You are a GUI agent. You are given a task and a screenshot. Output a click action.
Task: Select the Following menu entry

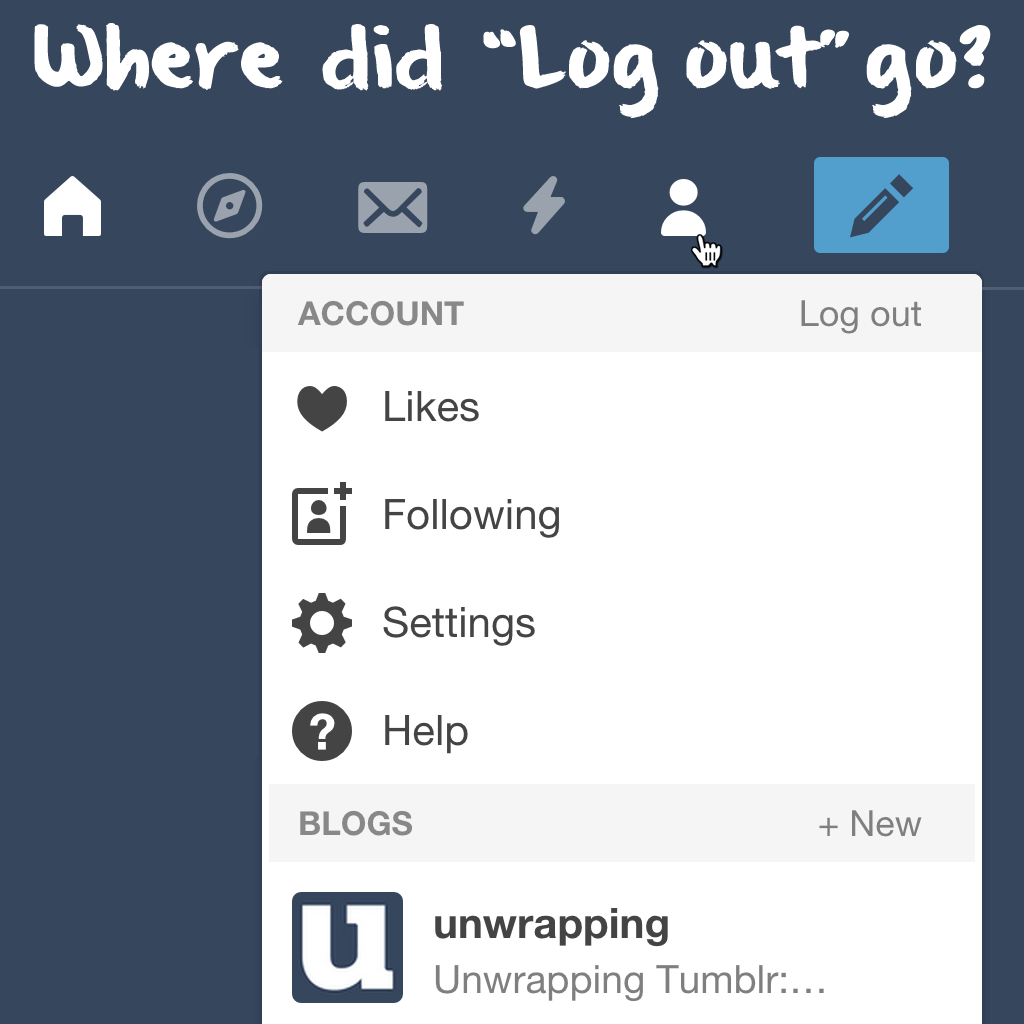click(471, 514)
